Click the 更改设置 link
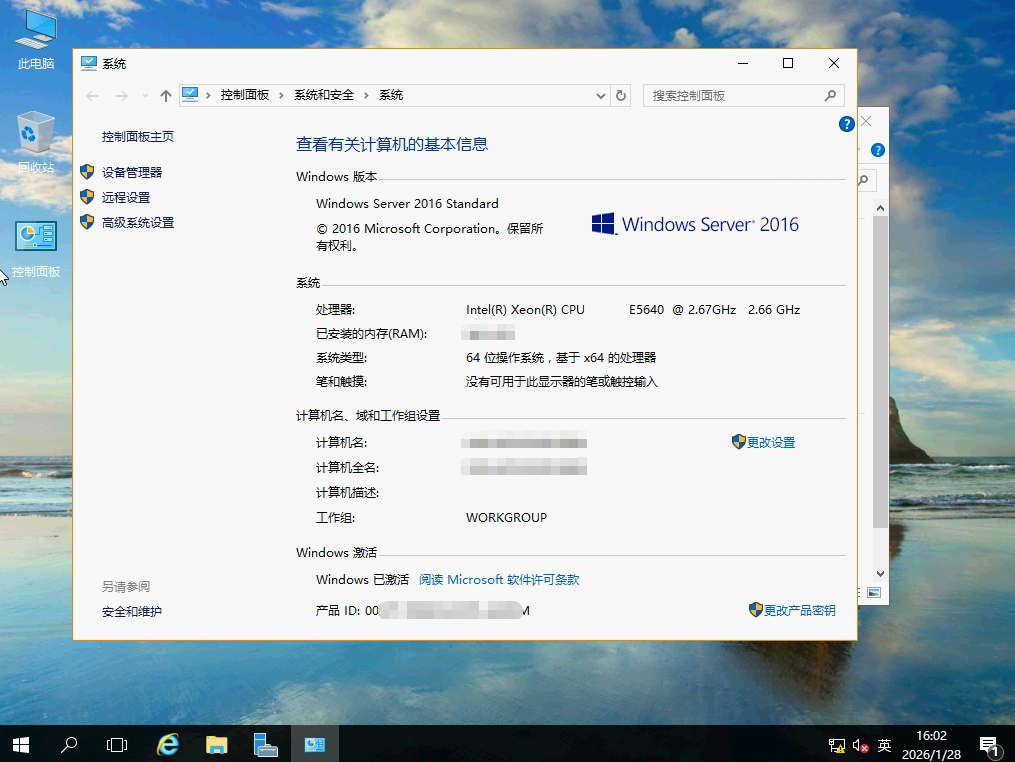The height and width of the screenshot is (762, 1015). pyautogui.click(x=771, y=441)
